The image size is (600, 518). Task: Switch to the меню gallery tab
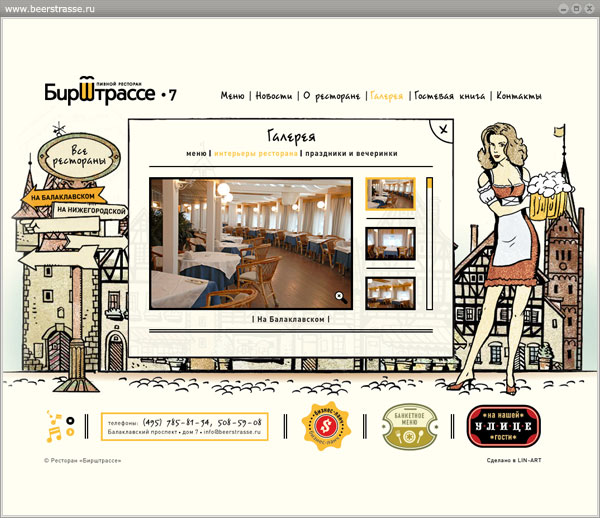[x=196, y=153]
